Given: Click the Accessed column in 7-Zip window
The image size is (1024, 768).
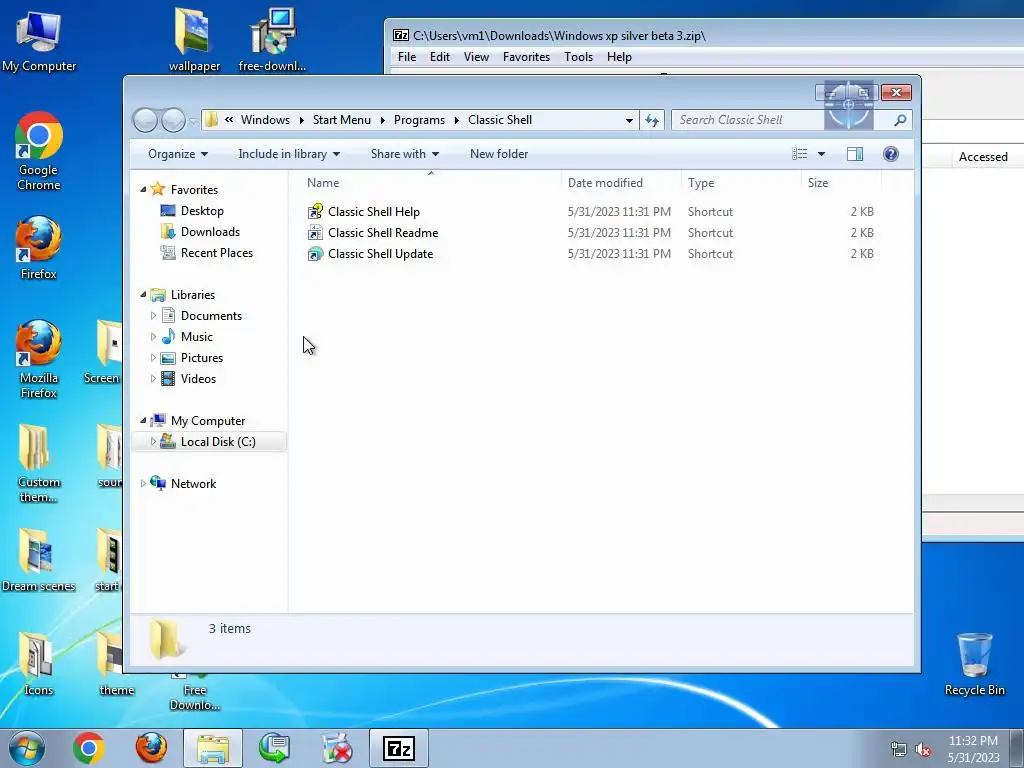Looking at the screenshot, I should tap(983, 157).
